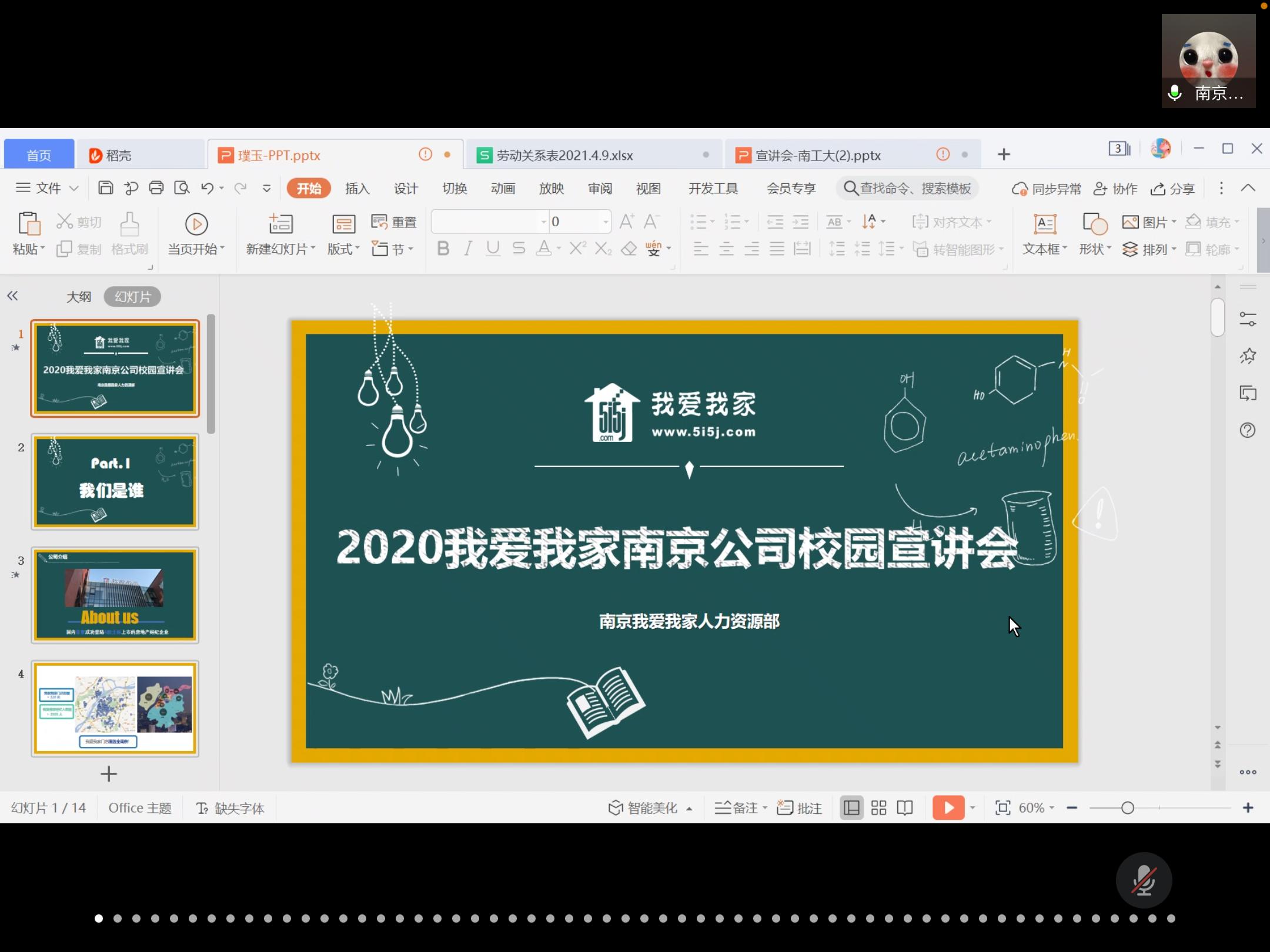This screenshot has height=952, width=1270.
Task: Select slide 3 About us thumbnail
Action: coord(115,595)
